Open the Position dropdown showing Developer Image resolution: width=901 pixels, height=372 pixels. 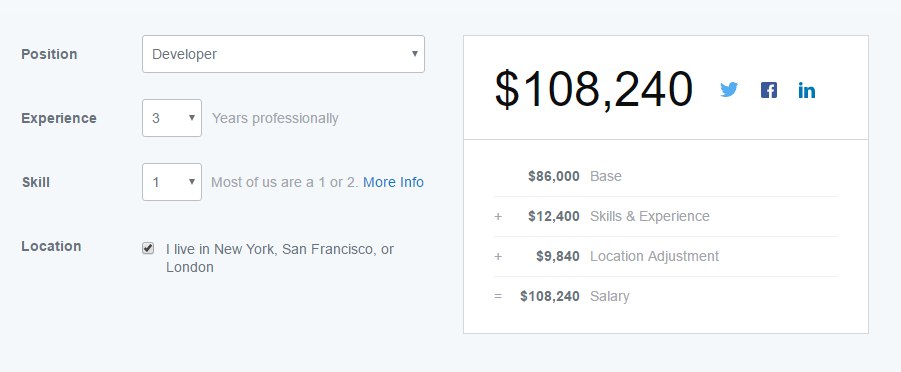(x=283, y=54)
